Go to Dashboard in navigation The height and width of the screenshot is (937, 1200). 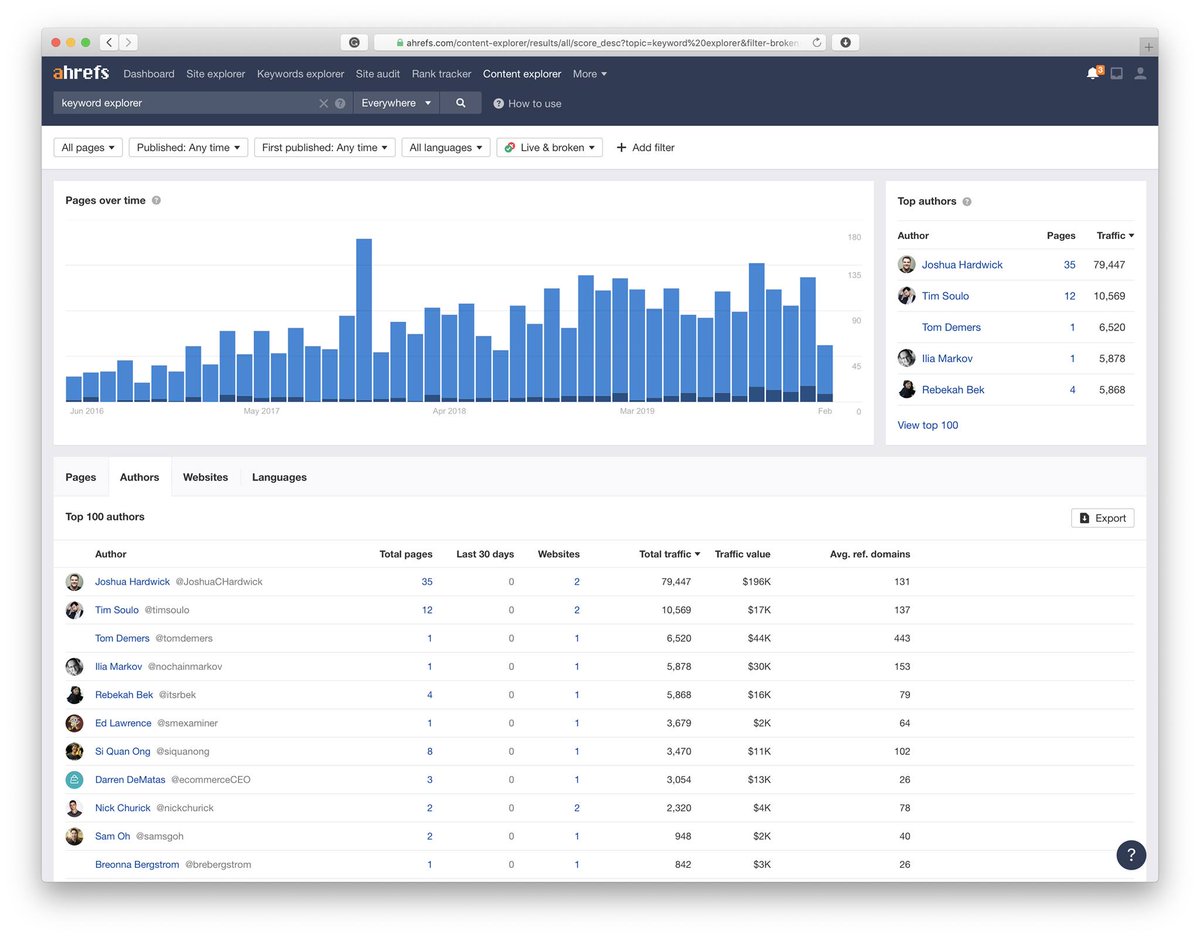(149, 74)
